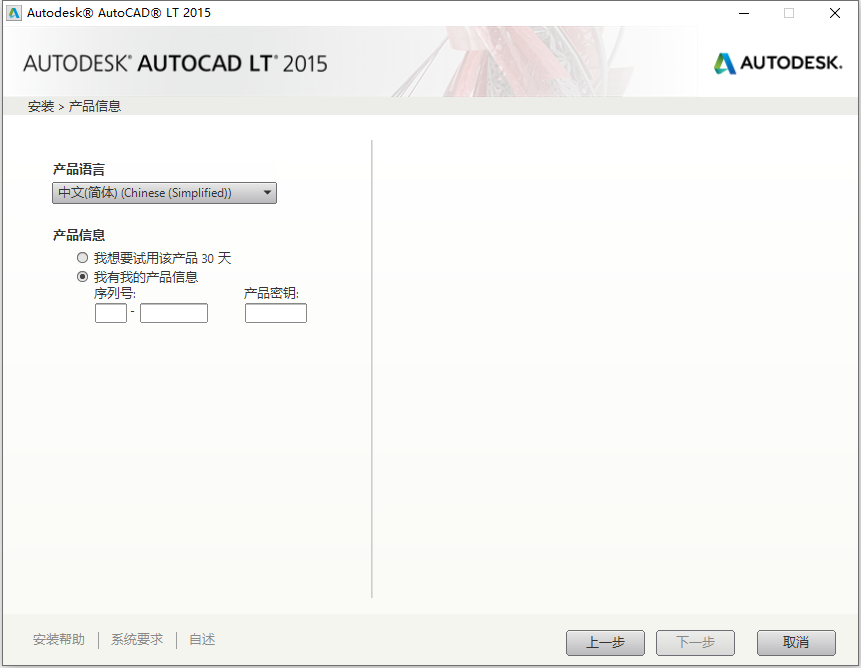Click the AutoCAD icon in title bar
The width and height of the screenshot is (861, 668).
(x=14, y=13)
